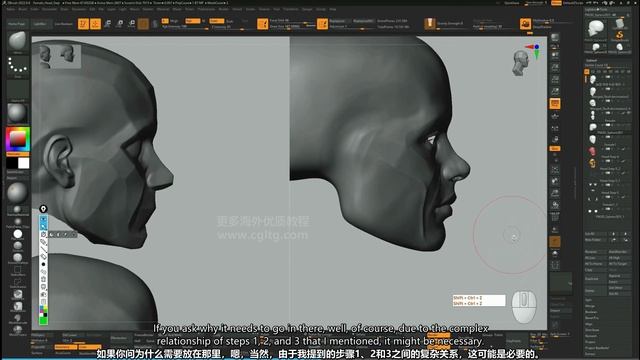Toggle Xyz rotation mode

[x=555, y=149]
